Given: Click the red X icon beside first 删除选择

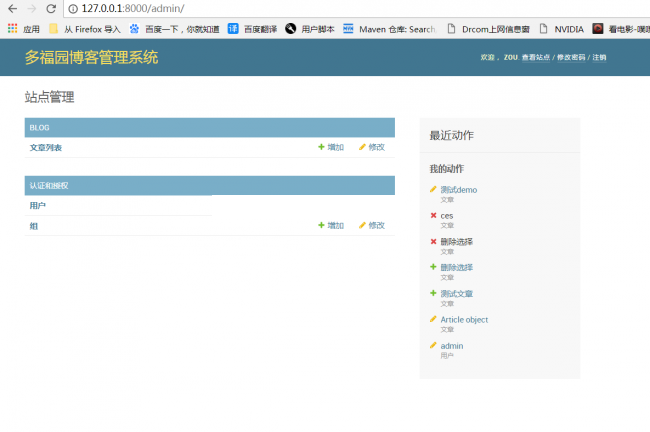Looking at the screenshot, I should coord(433,241).
